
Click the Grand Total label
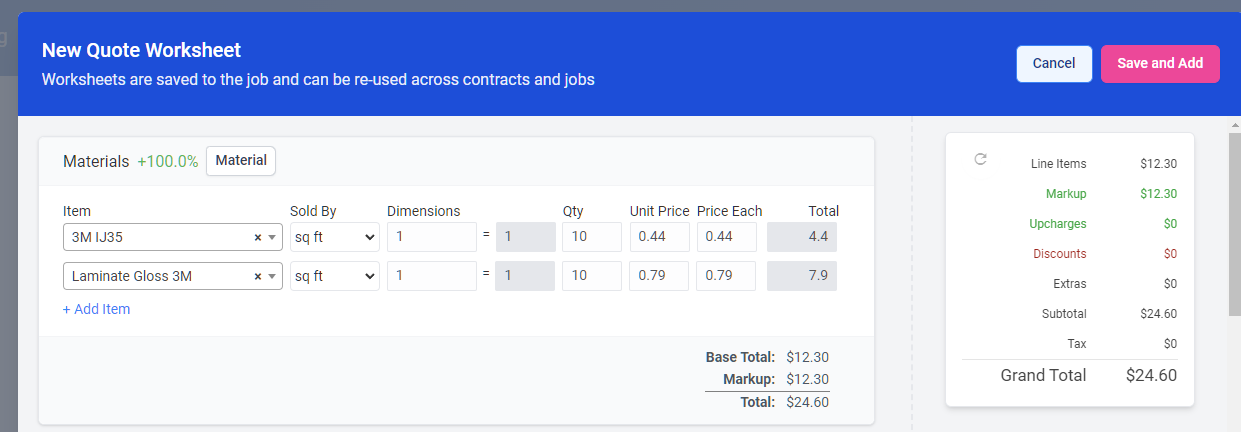tap(1043, 376)
